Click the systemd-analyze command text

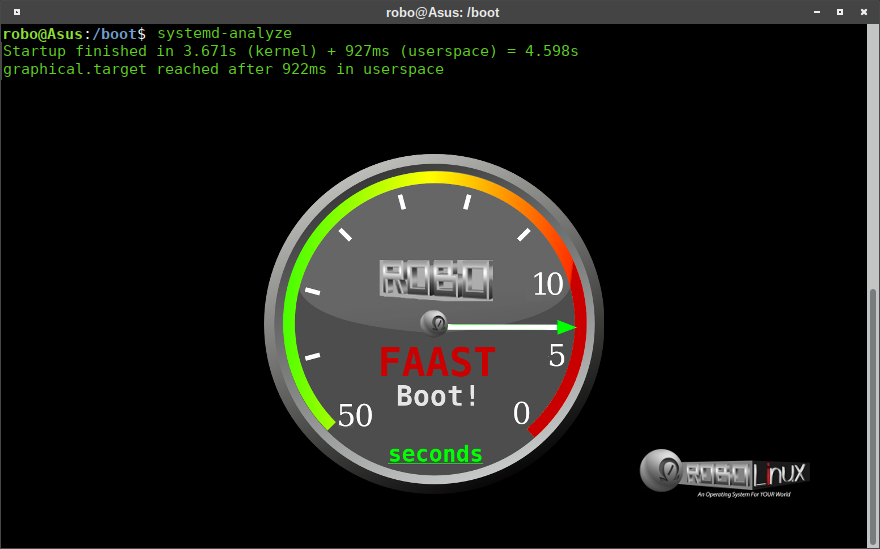pyautogui.click(x=224, y=34)
